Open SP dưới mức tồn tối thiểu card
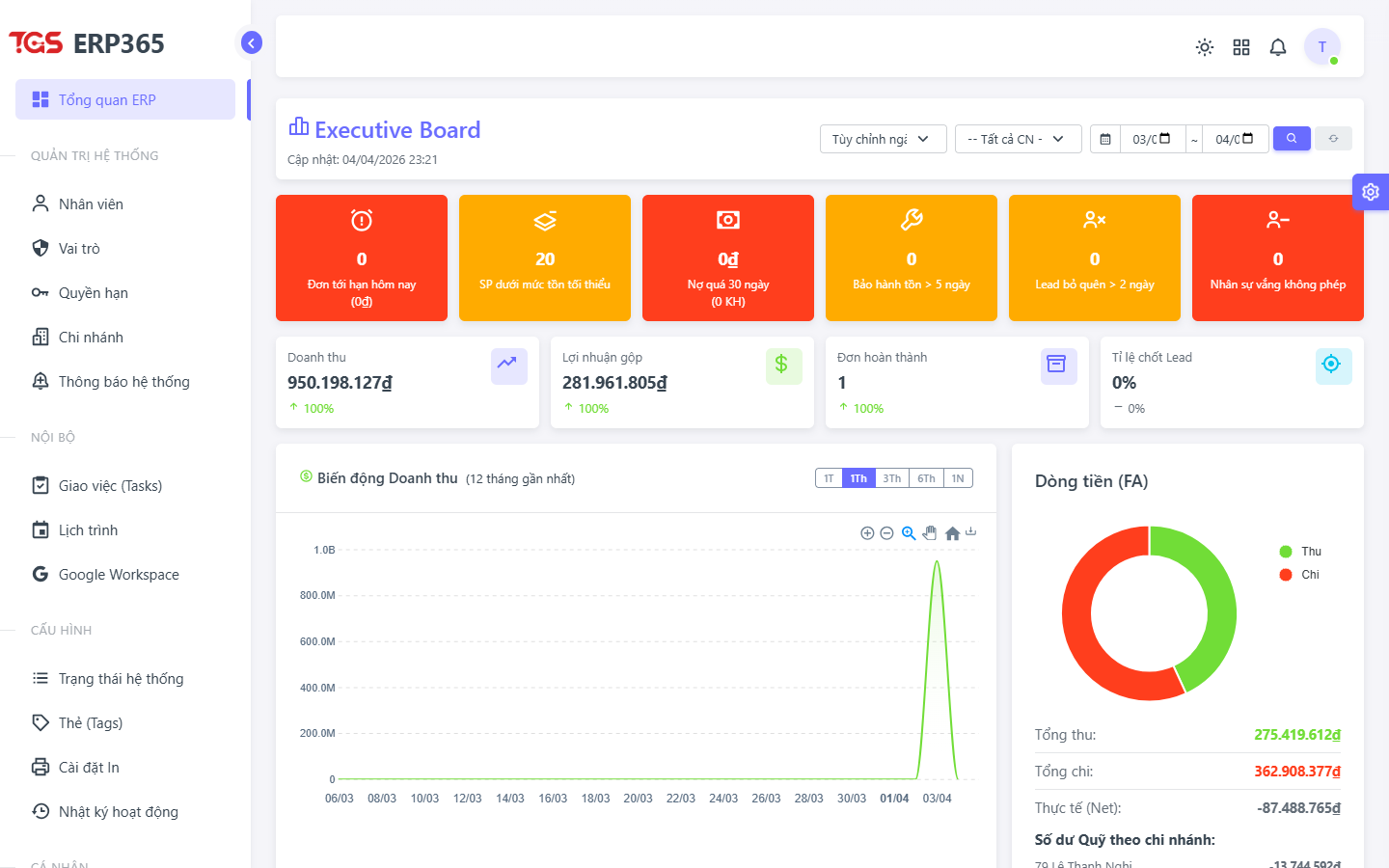 [x=545, y=258]
